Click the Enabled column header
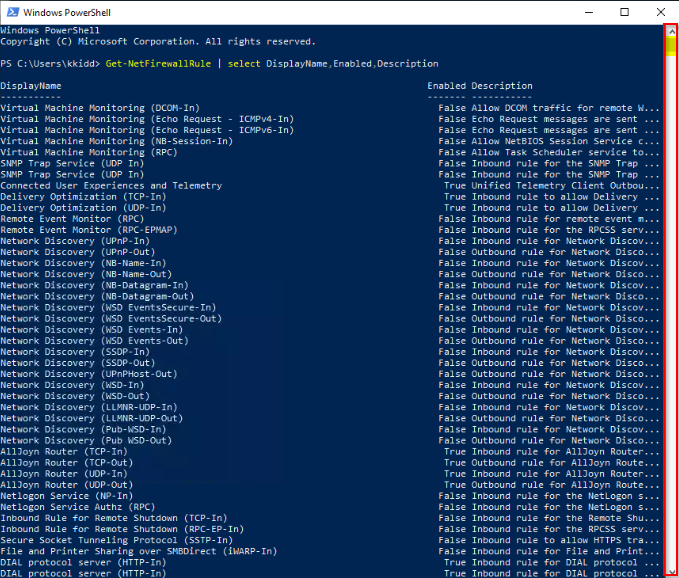The width and height of the screenshot is (679, 578). pos(446,86)
